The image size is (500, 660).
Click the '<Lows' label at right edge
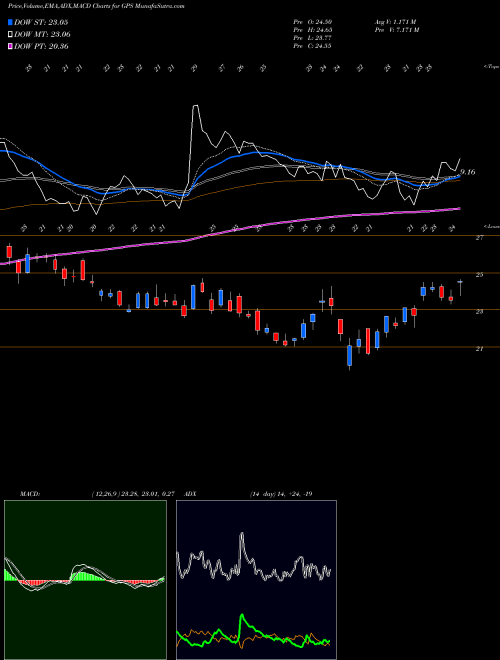coord(491,226)
